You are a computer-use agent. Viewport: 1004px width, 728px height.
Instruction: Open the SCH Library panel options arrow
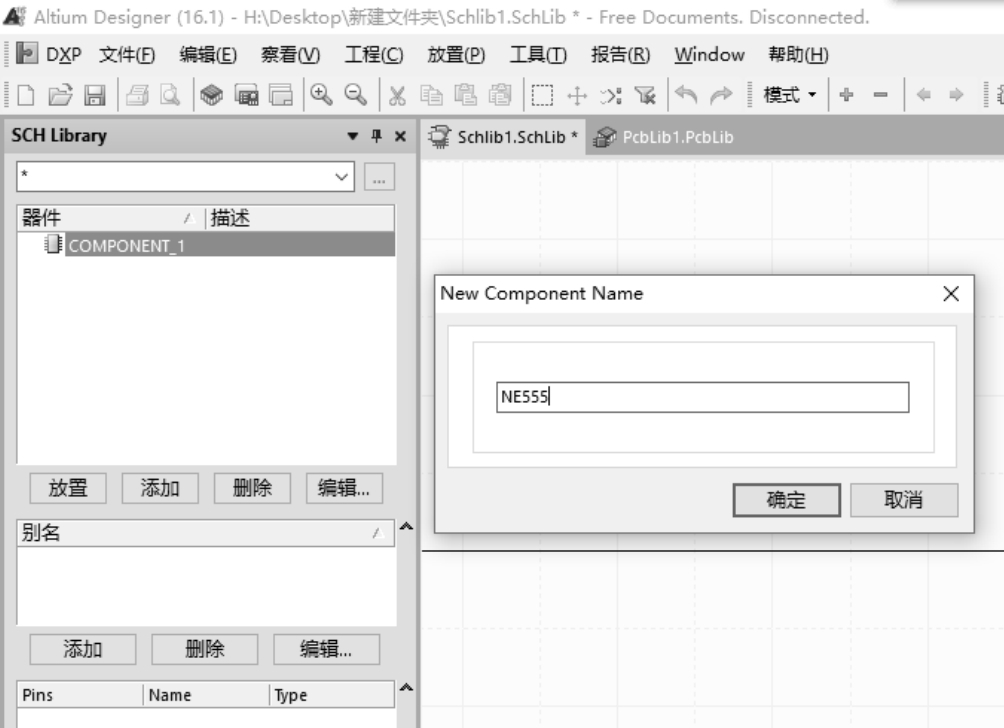tap(352, 136)
